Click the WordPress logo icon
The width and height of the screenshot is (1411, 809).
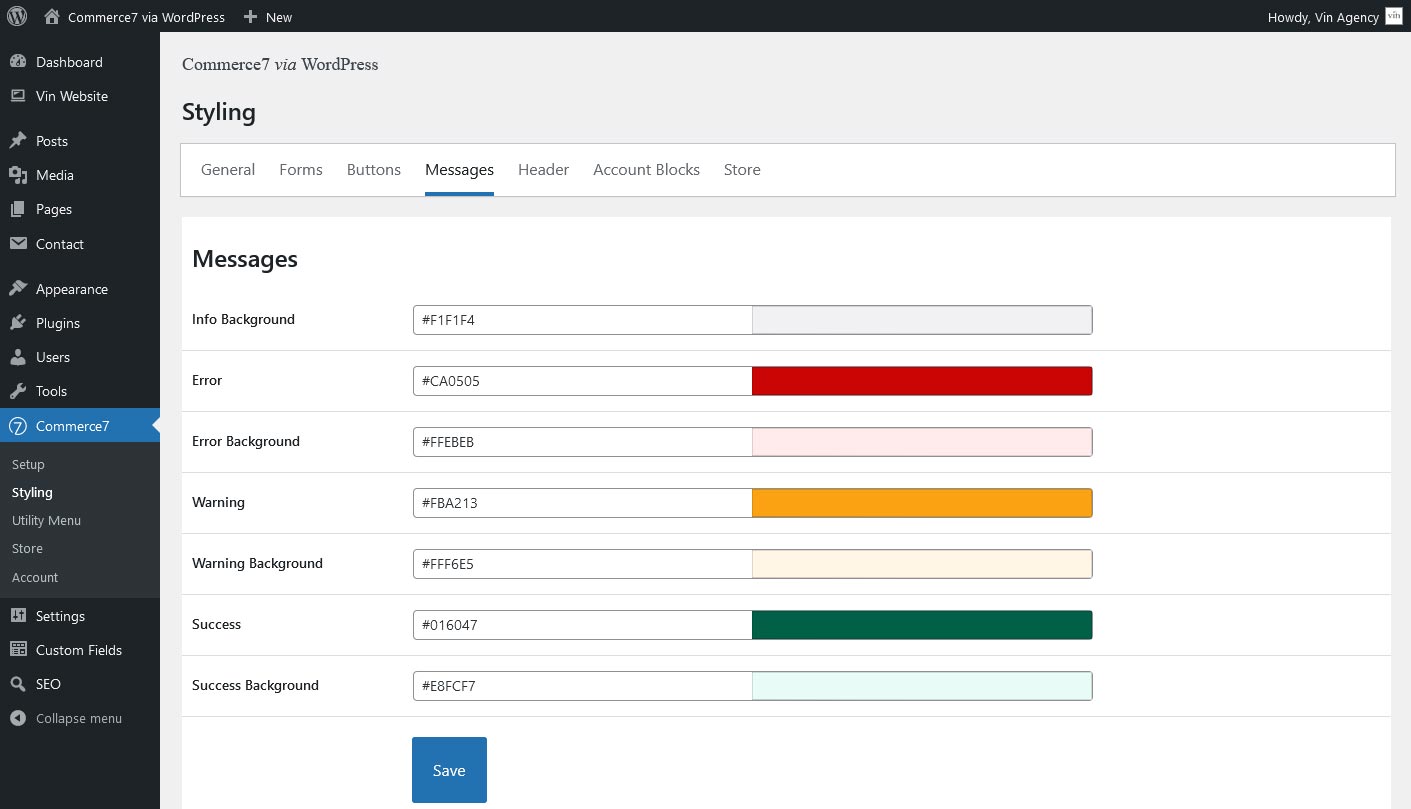[x=17, y=16]
